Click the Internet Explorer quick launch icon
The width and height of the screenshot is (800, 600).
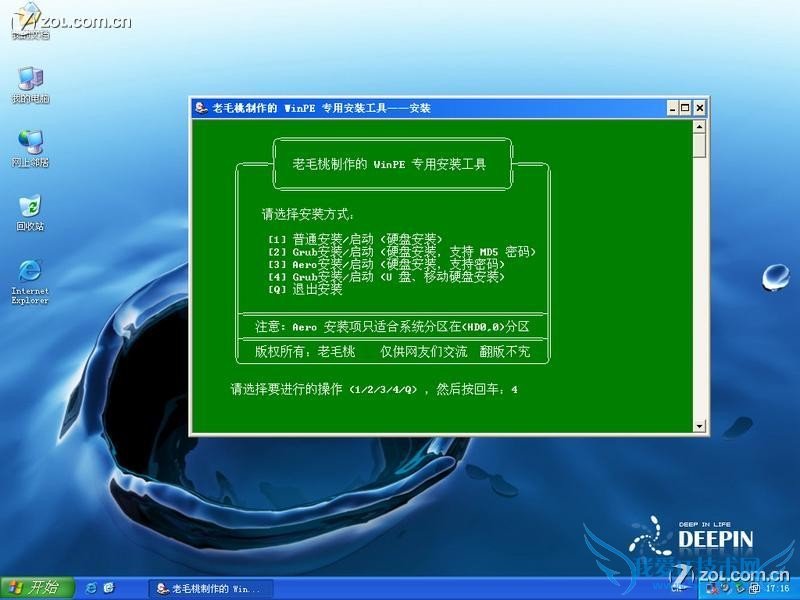92,588
